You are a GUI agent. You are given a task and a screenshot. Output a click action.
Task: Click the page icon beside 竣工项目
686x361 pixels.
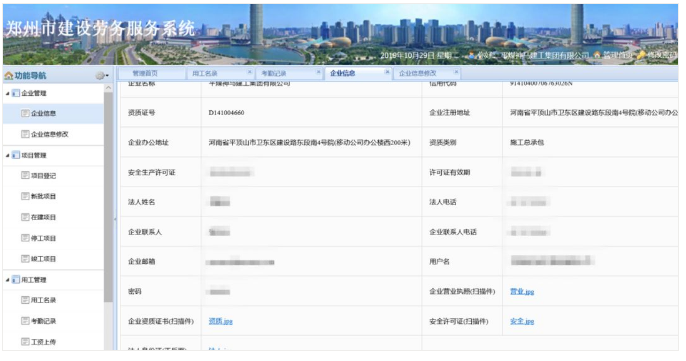25,259
